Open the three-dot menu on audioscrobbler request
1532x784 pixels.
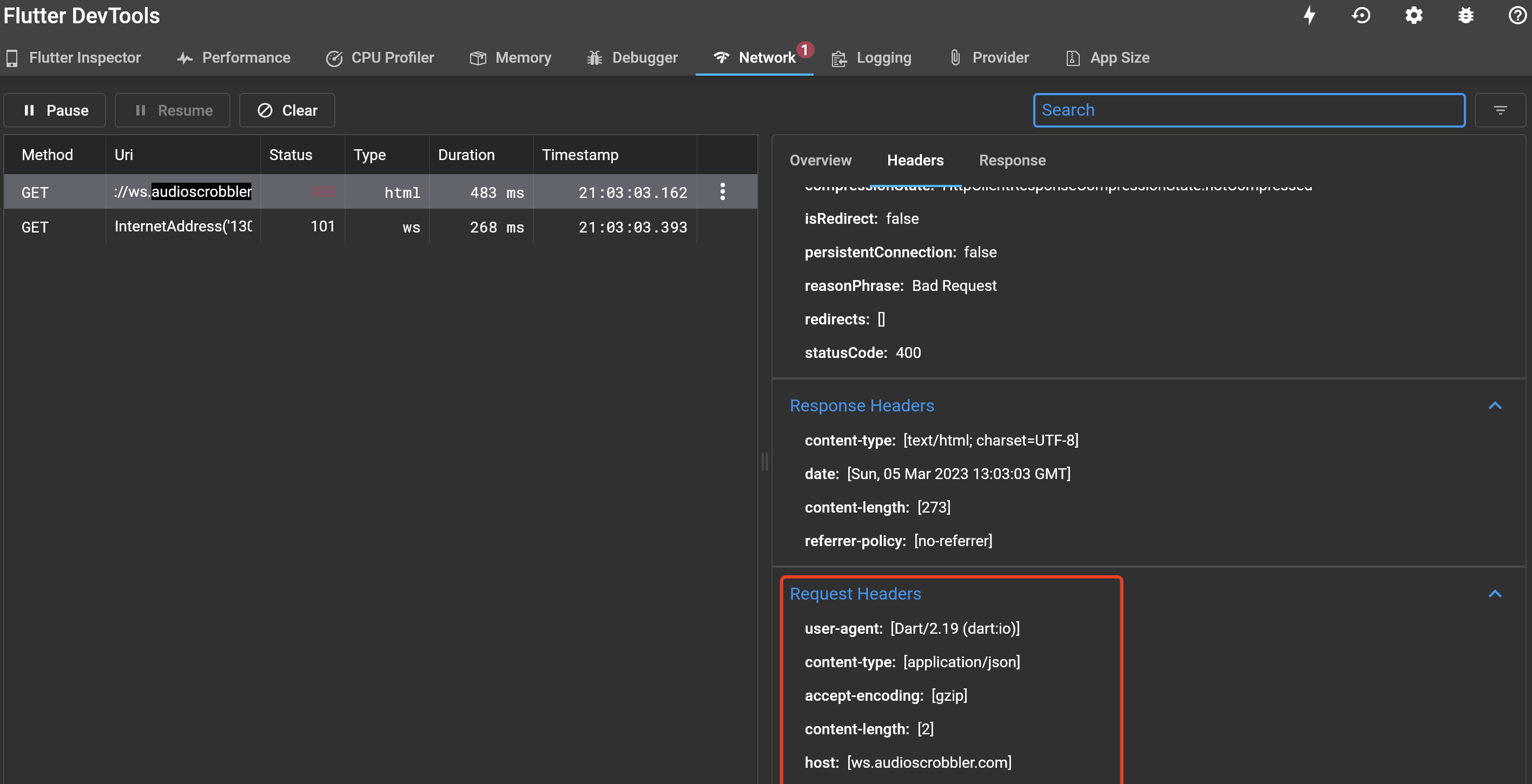723,191
